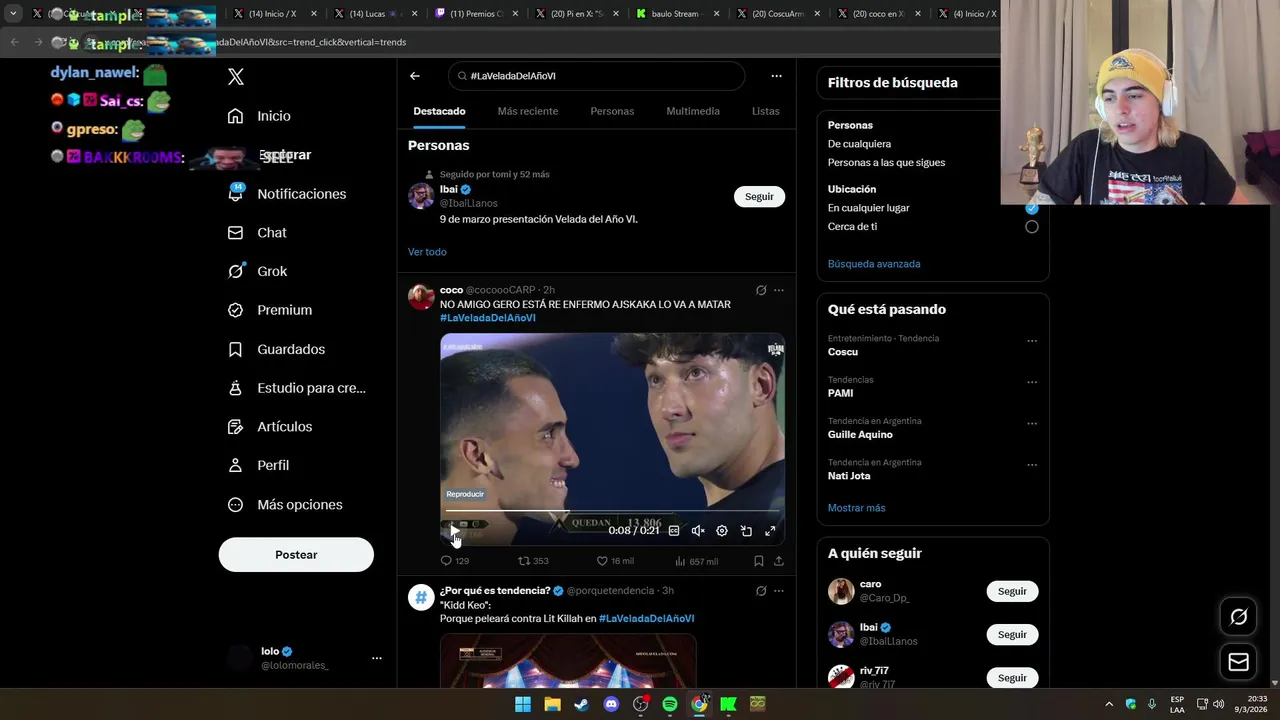Open Windows Start menu
1280x720 pixels.
coord(523,704)
